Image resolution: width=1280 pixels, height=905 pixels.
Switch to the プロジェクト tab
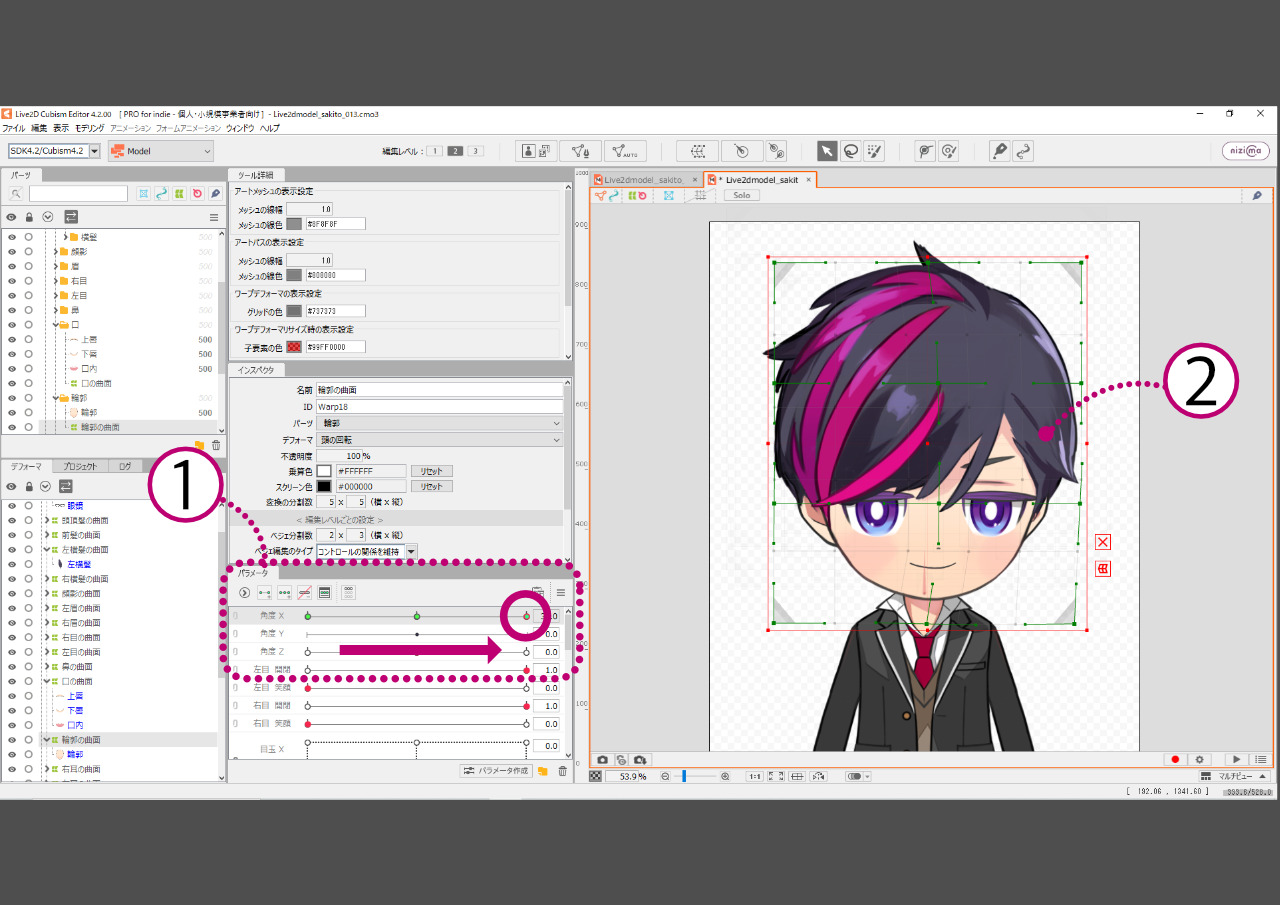point(79,466)
